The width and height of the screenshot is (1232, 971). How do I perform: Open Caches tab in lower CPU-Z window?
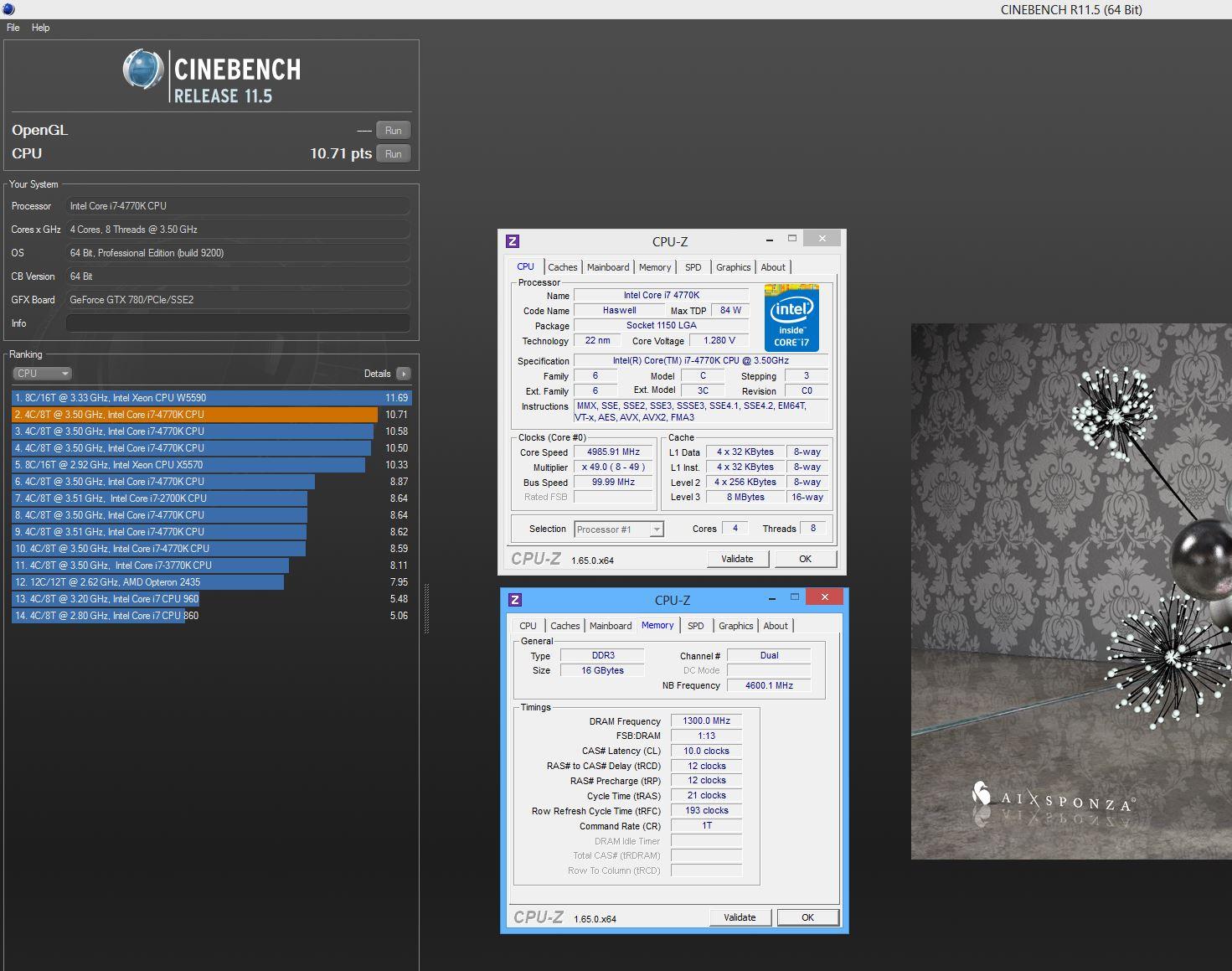[x=565, y=626]
